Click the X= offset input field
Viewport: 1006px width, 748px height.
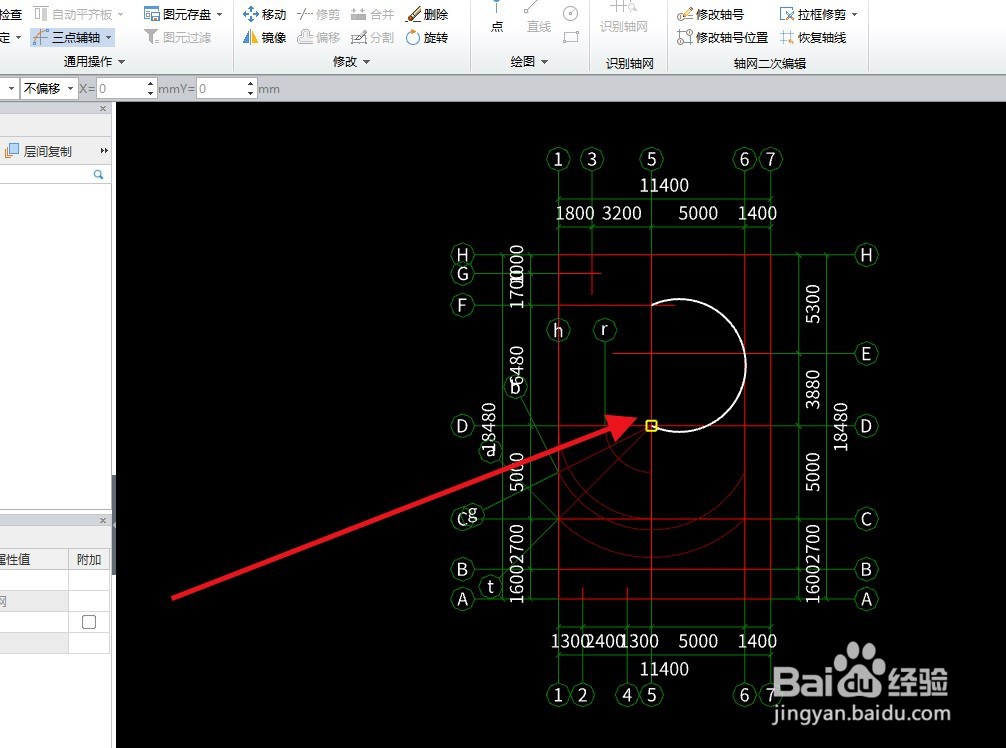[121, 89]
